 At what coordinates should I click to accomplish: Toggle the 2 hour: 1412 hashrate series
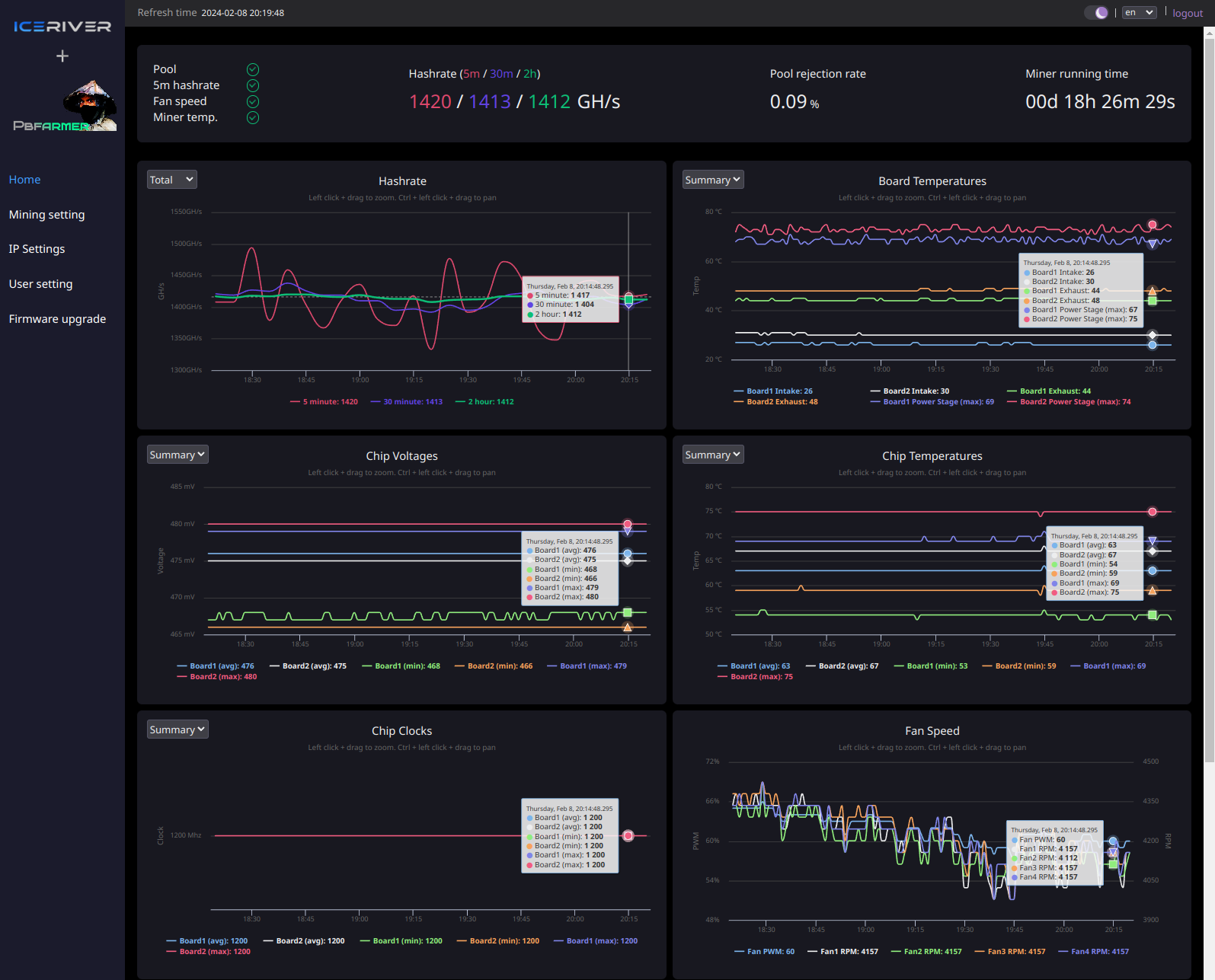pos(484,402)
